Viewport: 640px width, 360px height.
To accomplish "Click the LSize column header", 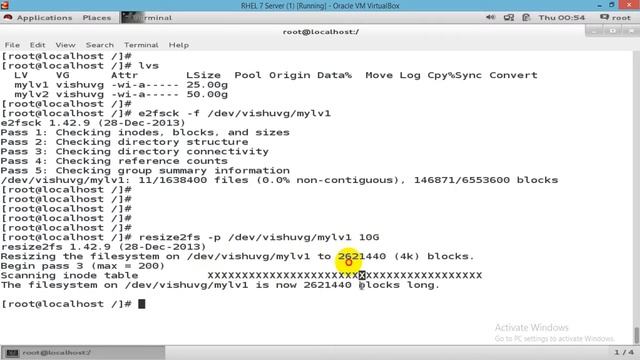I will [203, 76].
